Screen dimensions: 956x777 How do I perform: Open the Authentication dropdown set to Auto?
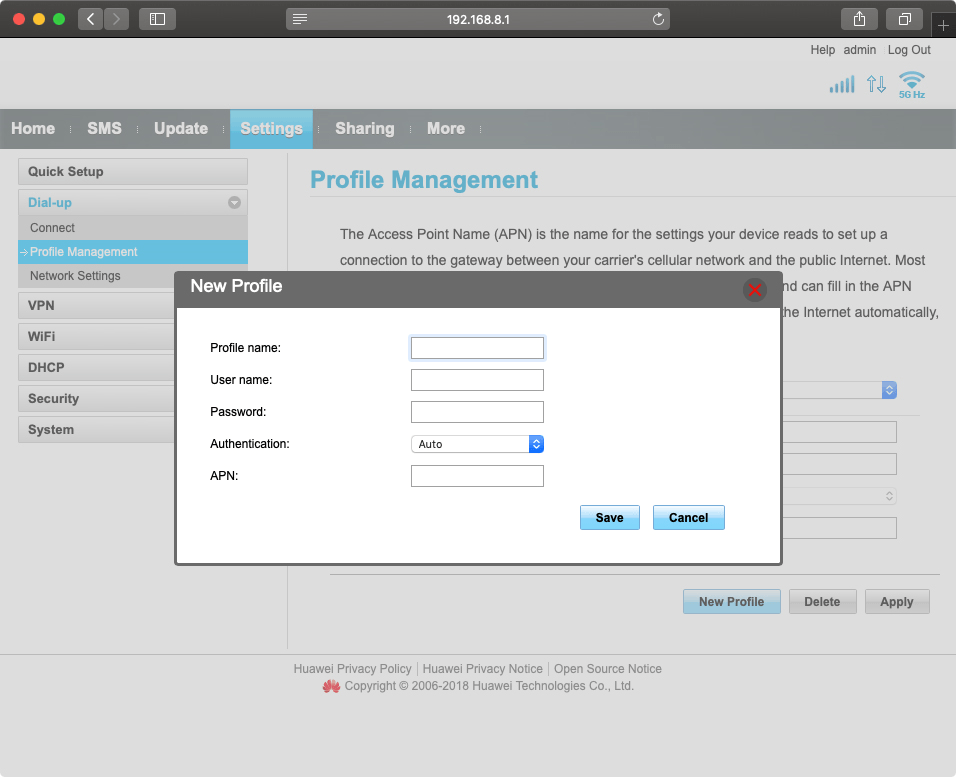tap(477, 444)
